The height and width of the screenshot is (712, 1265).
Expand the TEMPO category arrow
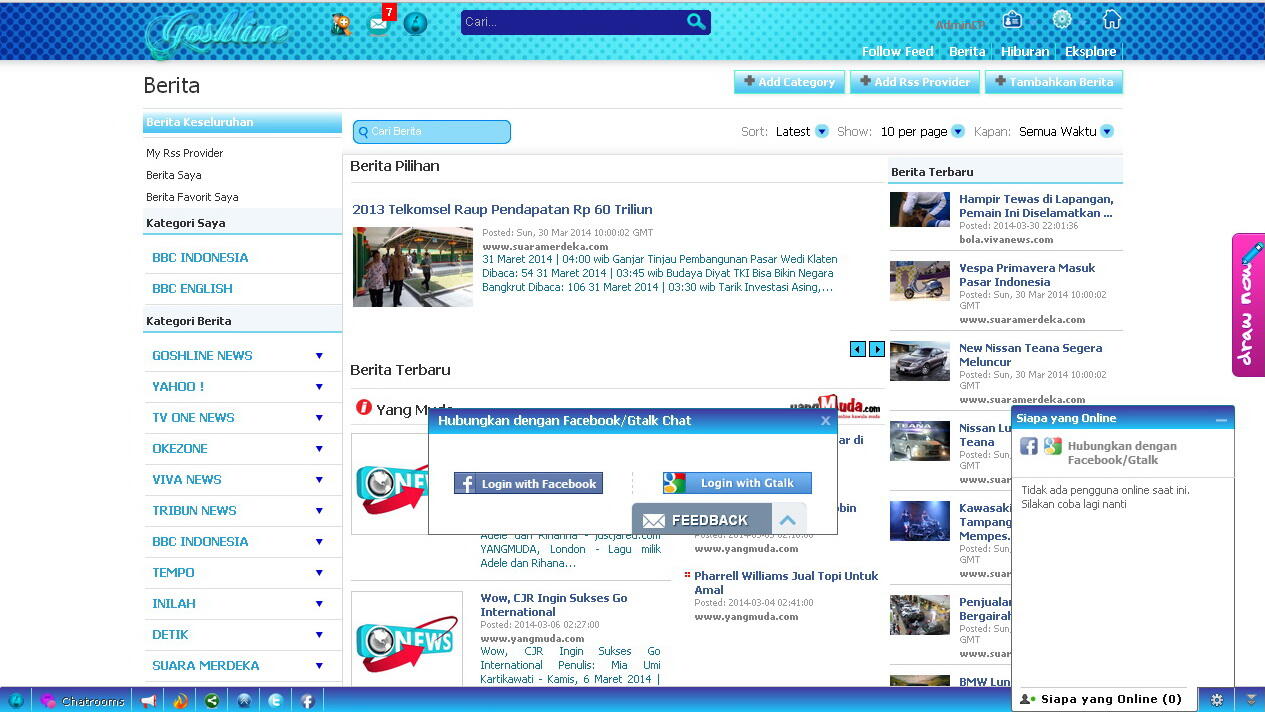(x=319, y=572)
